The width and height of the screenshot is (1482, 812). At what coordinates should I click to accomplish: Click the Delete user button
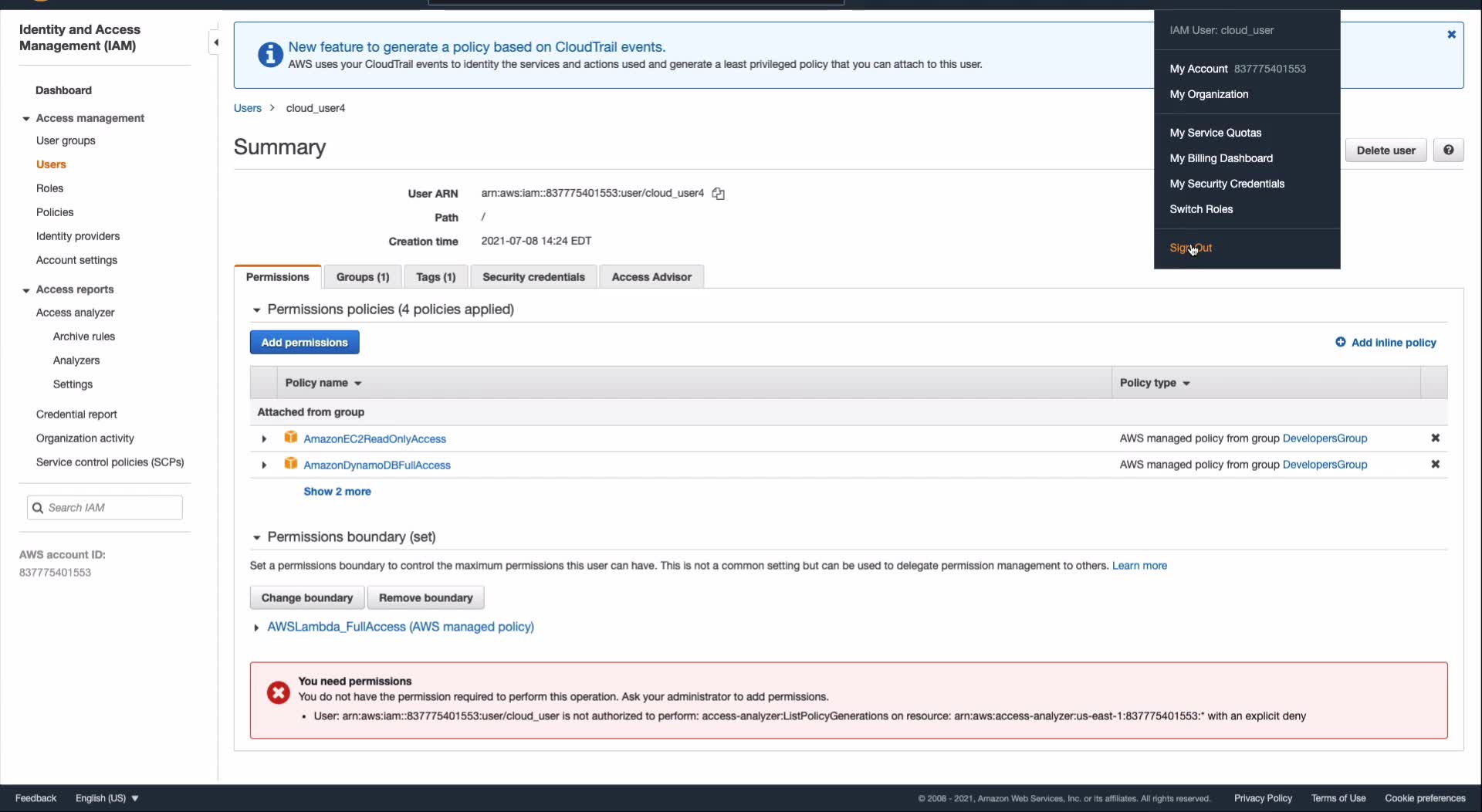(x=1386, y=151)
